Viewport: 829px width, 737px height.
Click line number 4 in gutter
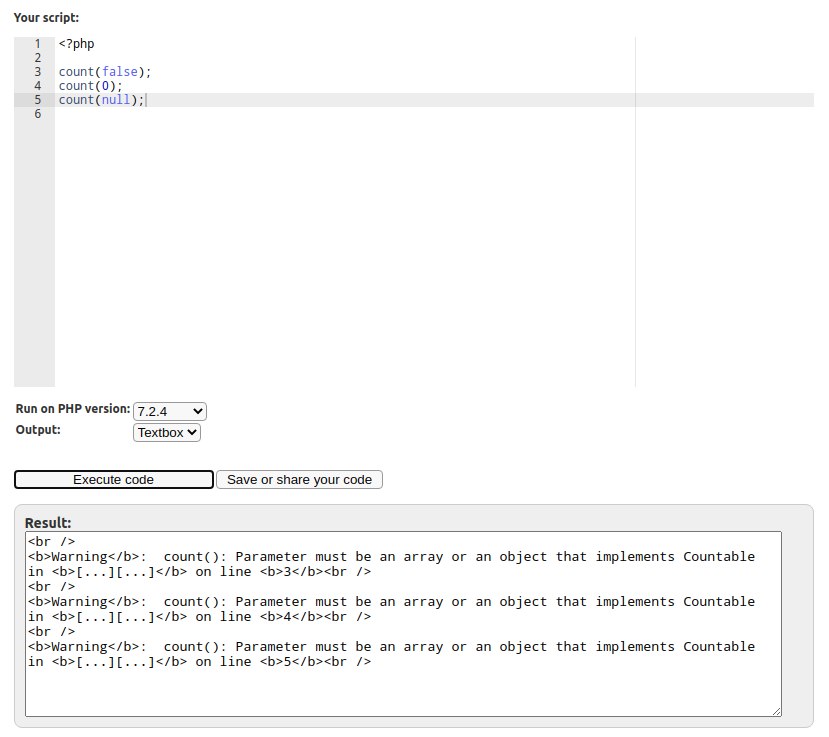(38, 86)
